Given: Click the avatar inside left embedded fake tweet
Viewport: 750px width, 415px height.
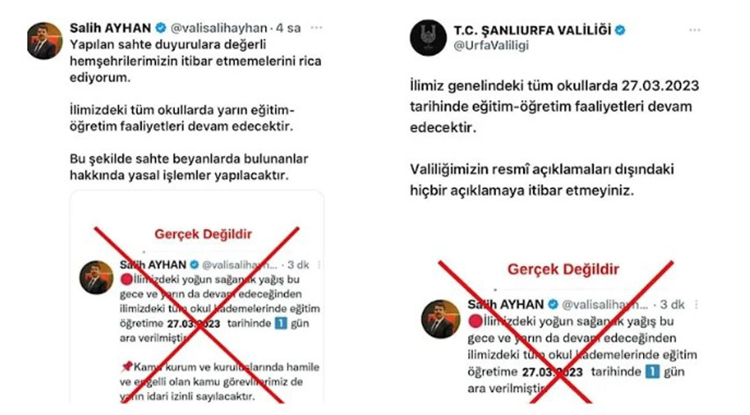Looking at the screenshot, I should 96,277.
